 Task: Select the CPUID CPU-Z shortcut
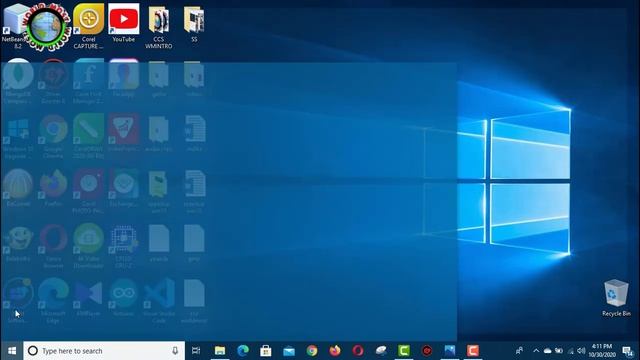coord(124,247)
